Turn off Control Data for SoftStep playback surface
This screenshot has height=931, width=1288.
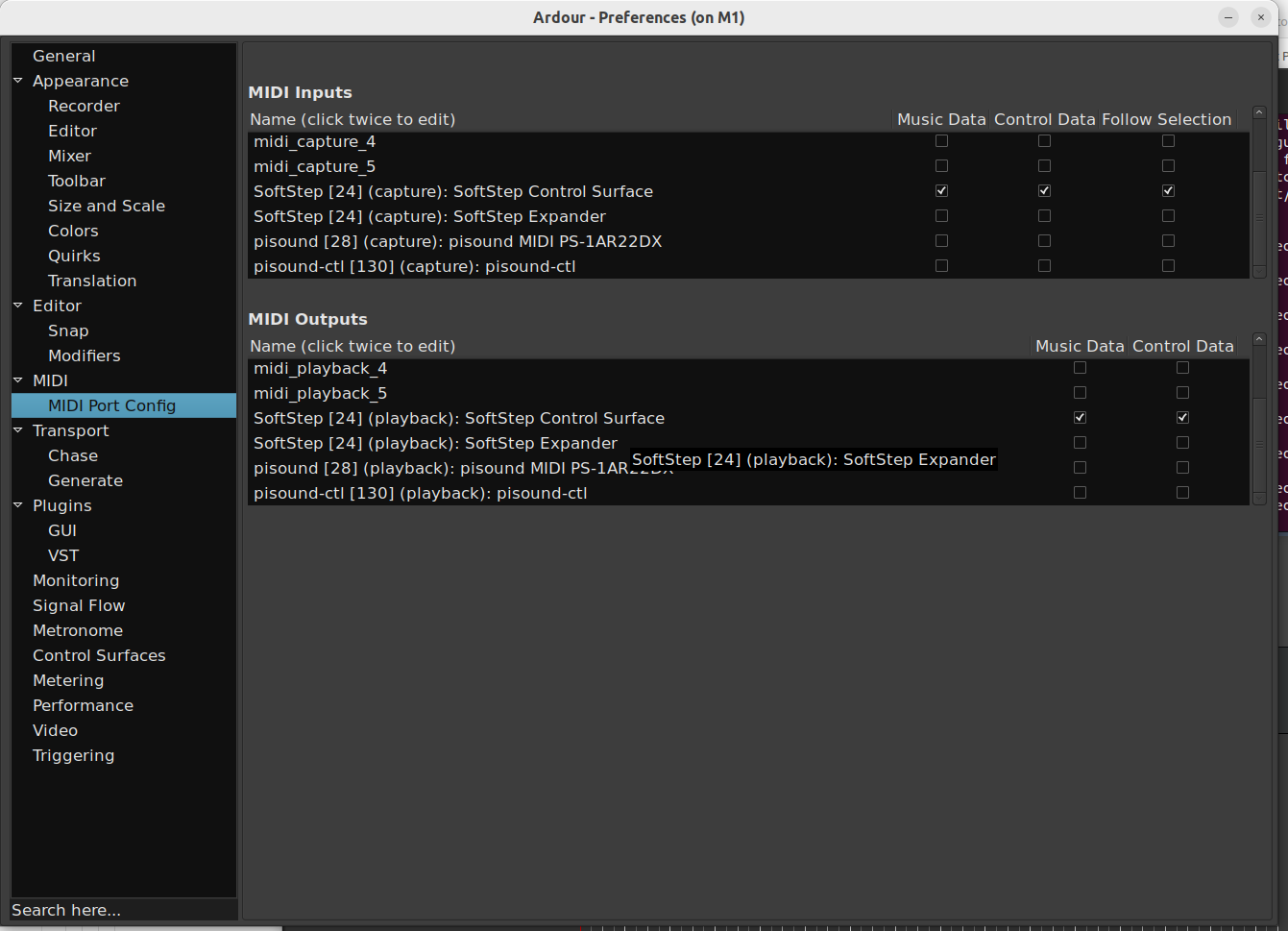pos(1182,418)
